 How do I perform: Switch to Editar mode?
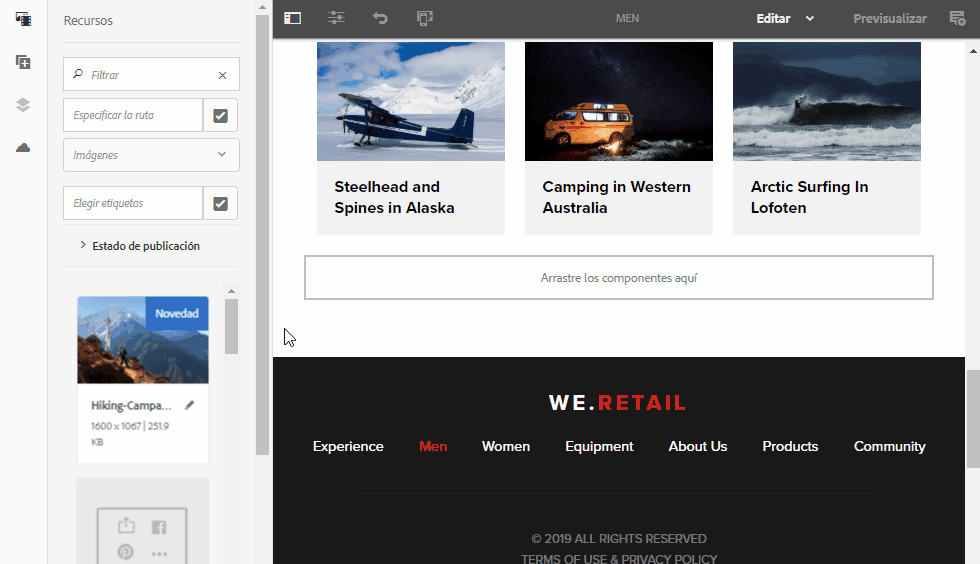(773, 19)
